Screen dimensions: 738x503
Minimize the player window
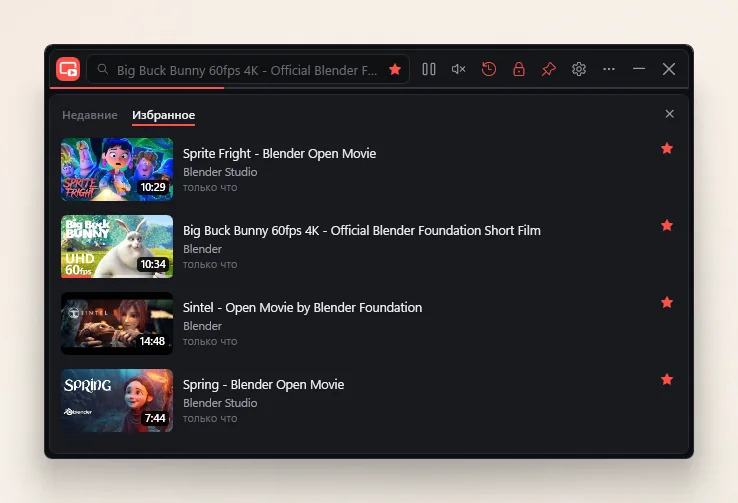639,69
